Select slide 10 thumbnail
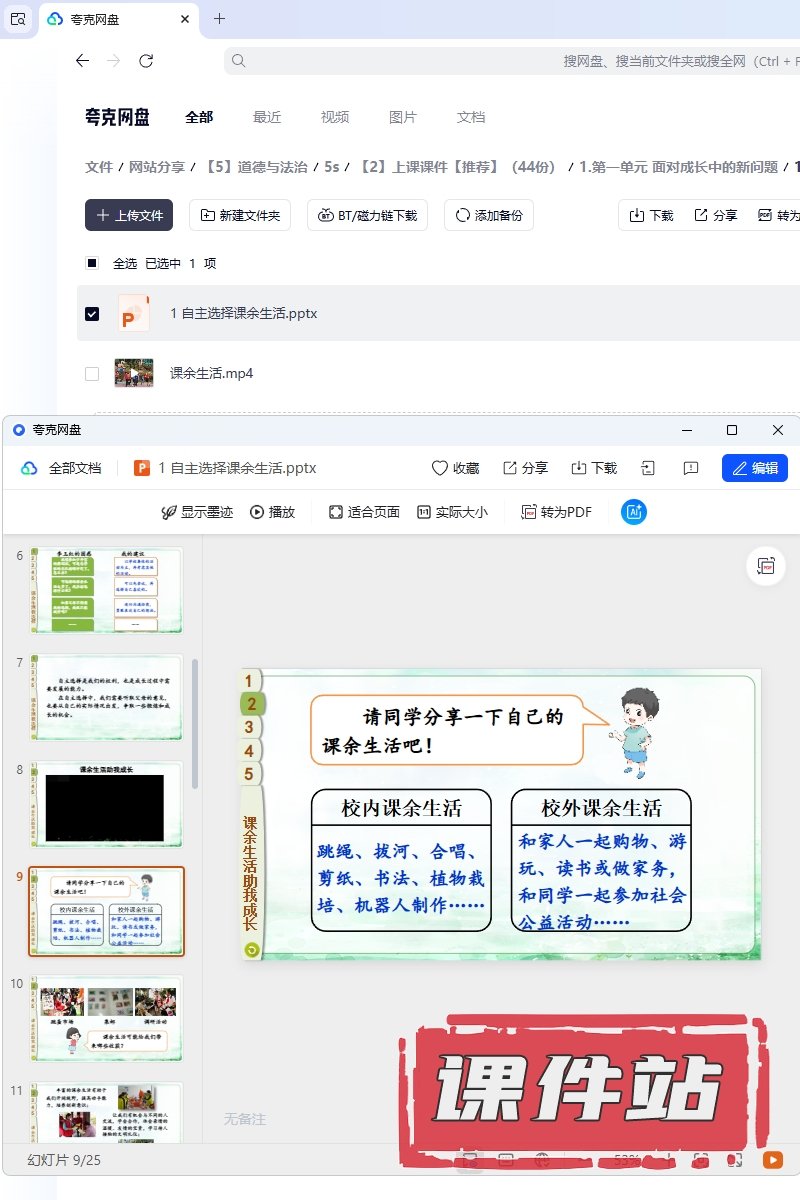 (x=106, y=1019)
